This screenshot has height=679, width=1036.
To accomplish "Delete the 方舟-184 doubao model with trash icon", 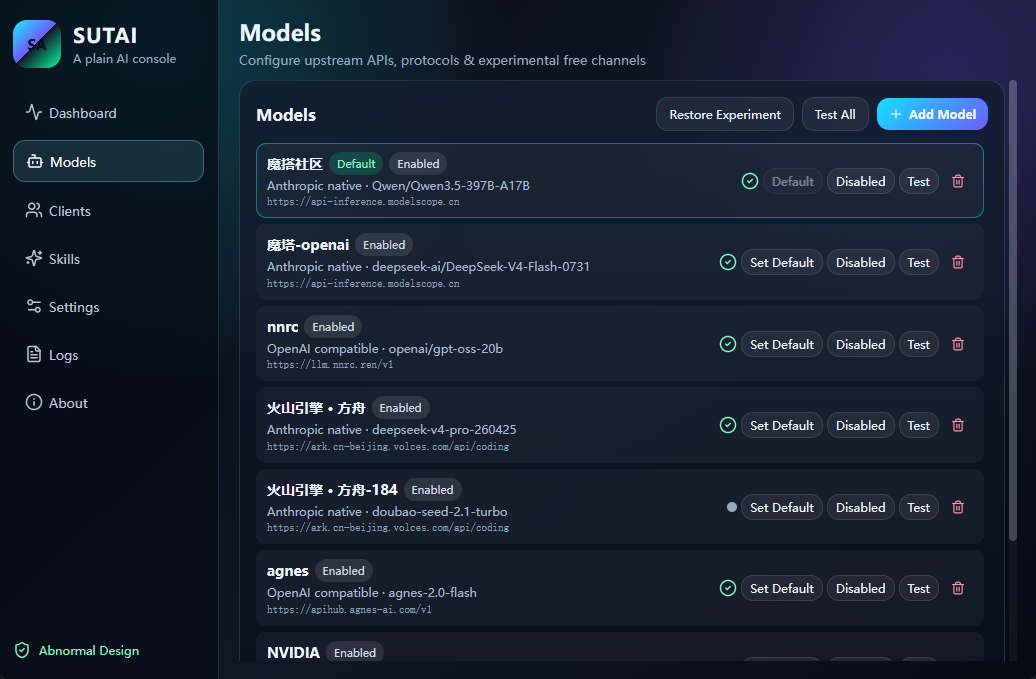I will (x=958, y=507).
